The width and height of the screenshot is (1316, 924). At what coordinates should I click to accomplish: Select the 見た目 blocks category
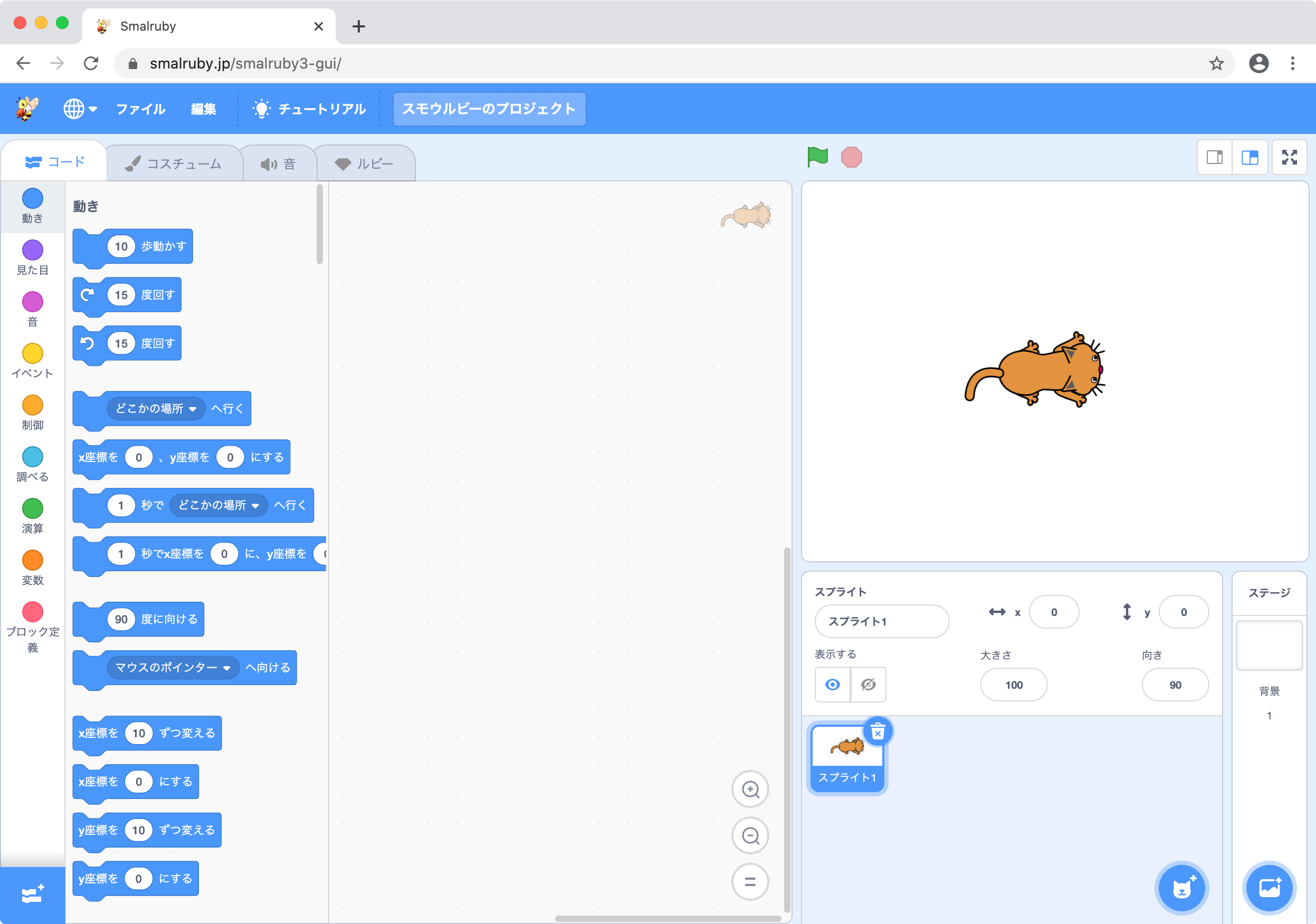pyautogui.click(x=33, y=258)
